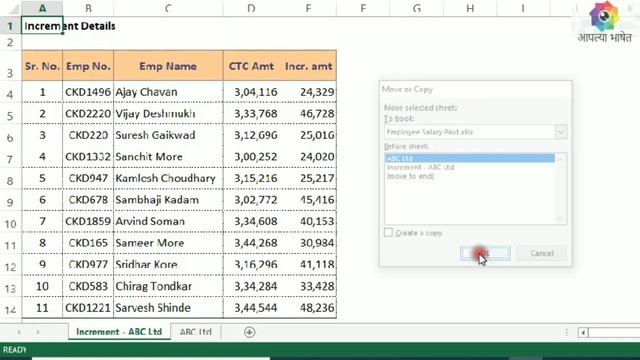Click the Emp Name header cell

pyautogui.click(x=168, y=66)
